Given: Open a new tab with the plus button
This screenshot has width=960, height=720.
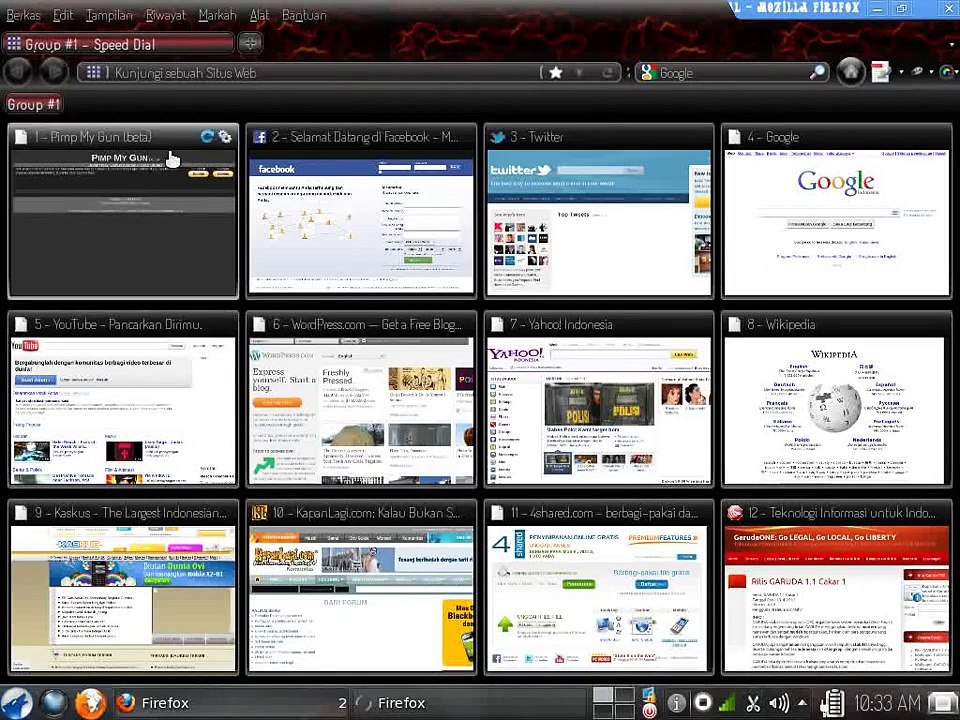Looking at the screenshot, I should click(x=250, y=43).
